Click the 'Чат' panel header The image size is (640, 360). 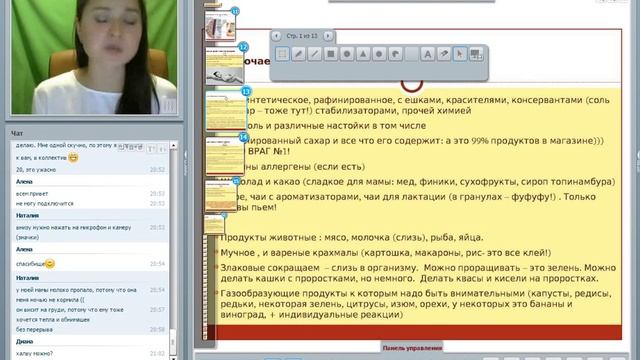click(17, 133)
